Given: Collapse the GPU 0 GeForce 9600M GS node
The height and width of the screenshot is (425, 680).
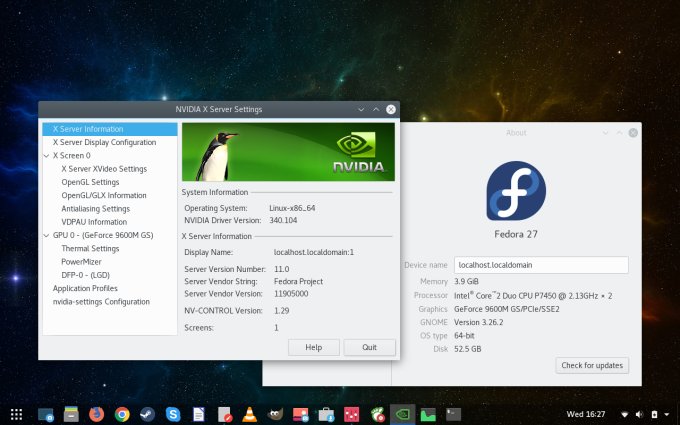Looking at the screenshot, I should coord(46,235).
